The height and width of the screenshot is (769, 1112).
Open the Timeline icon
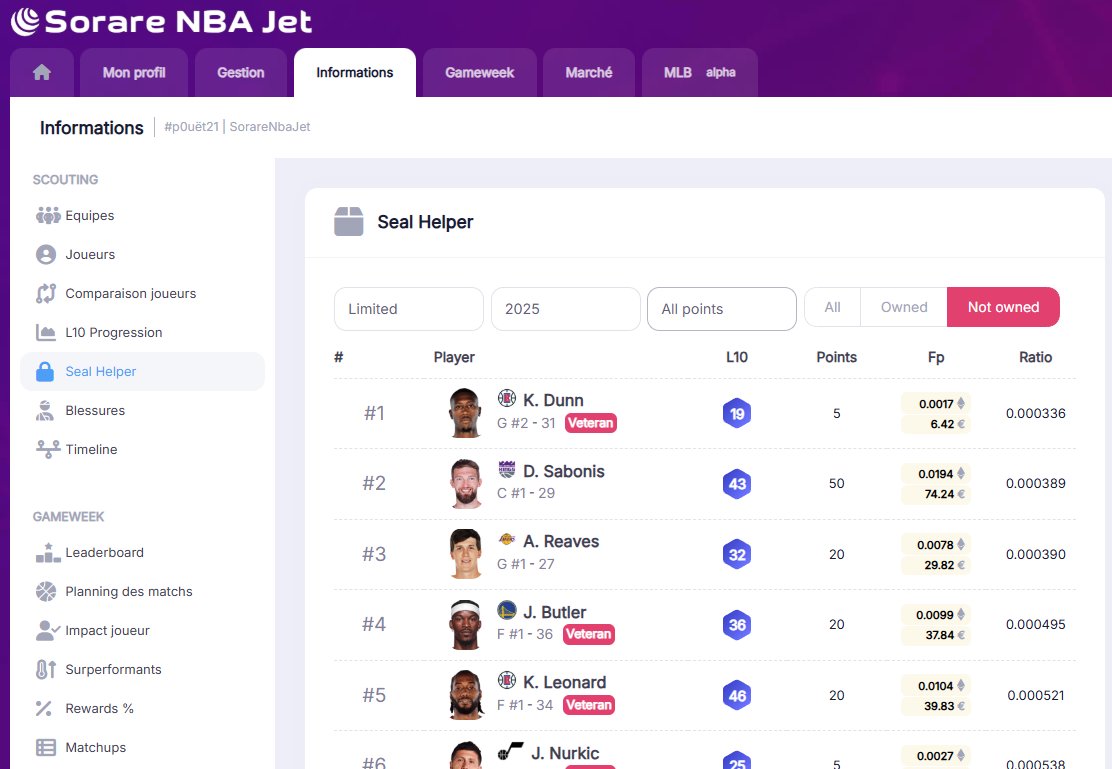pos(48,450)
